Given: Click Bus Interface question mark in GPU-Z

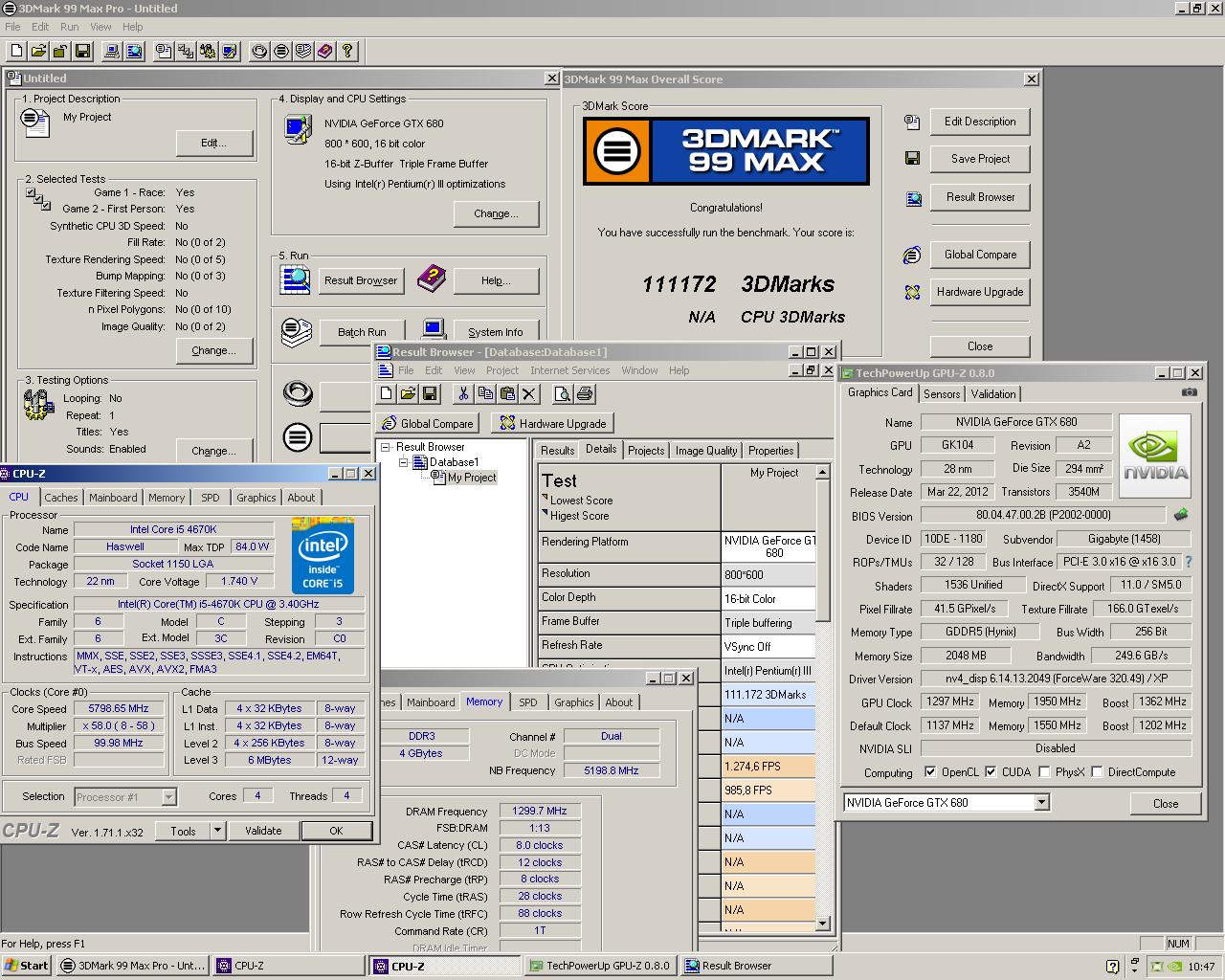Looking at the screenshot, I should point(1189,562).
